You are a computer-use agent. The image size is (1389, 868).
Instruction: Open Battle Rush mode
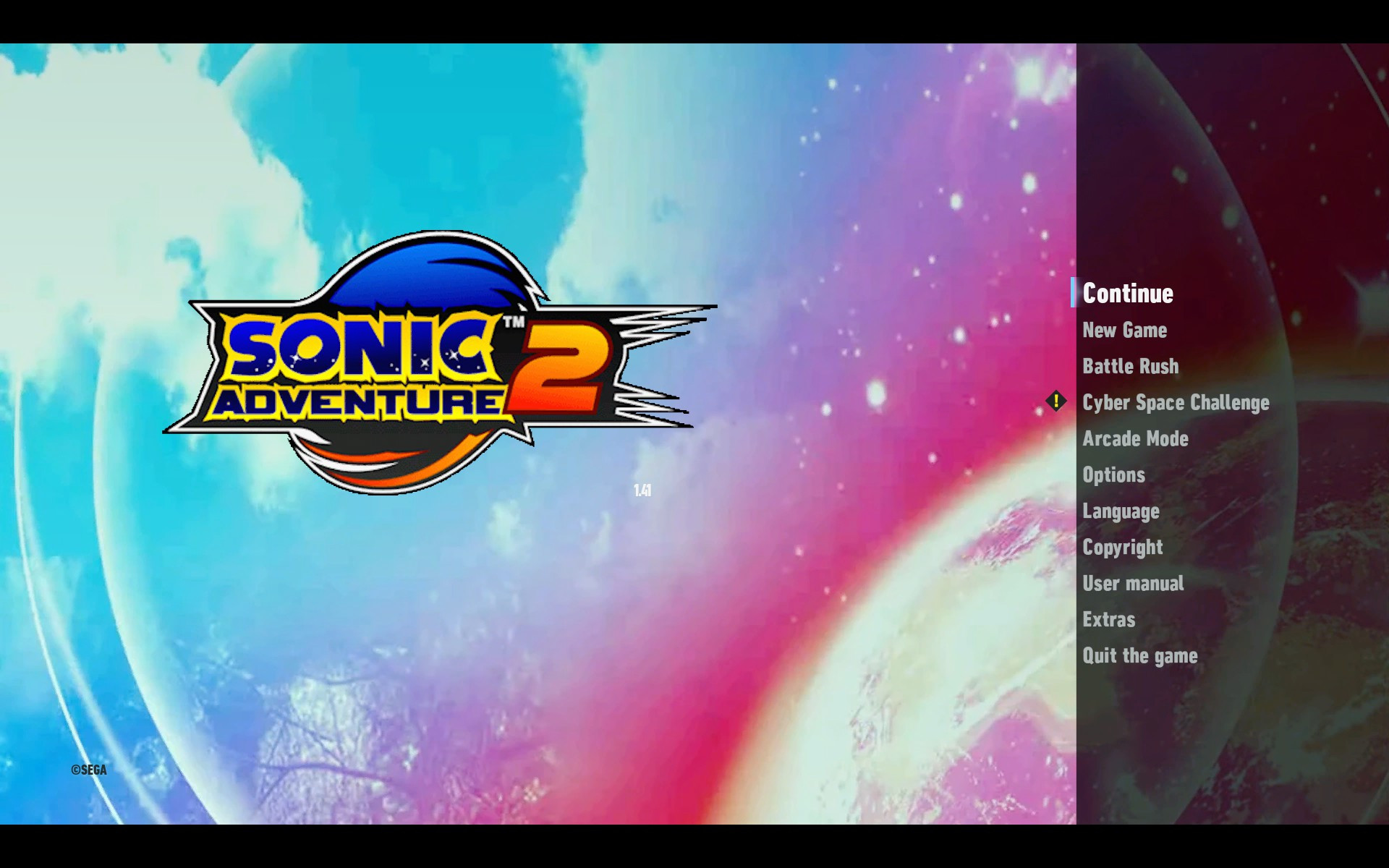tap(1129, 366)
